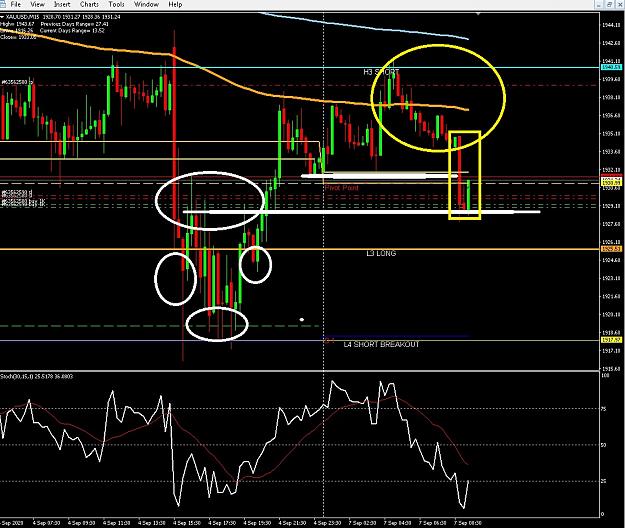Screen dimensions: 625x528
Task: Select the L3 LONG level label
Action: [381, 253]
